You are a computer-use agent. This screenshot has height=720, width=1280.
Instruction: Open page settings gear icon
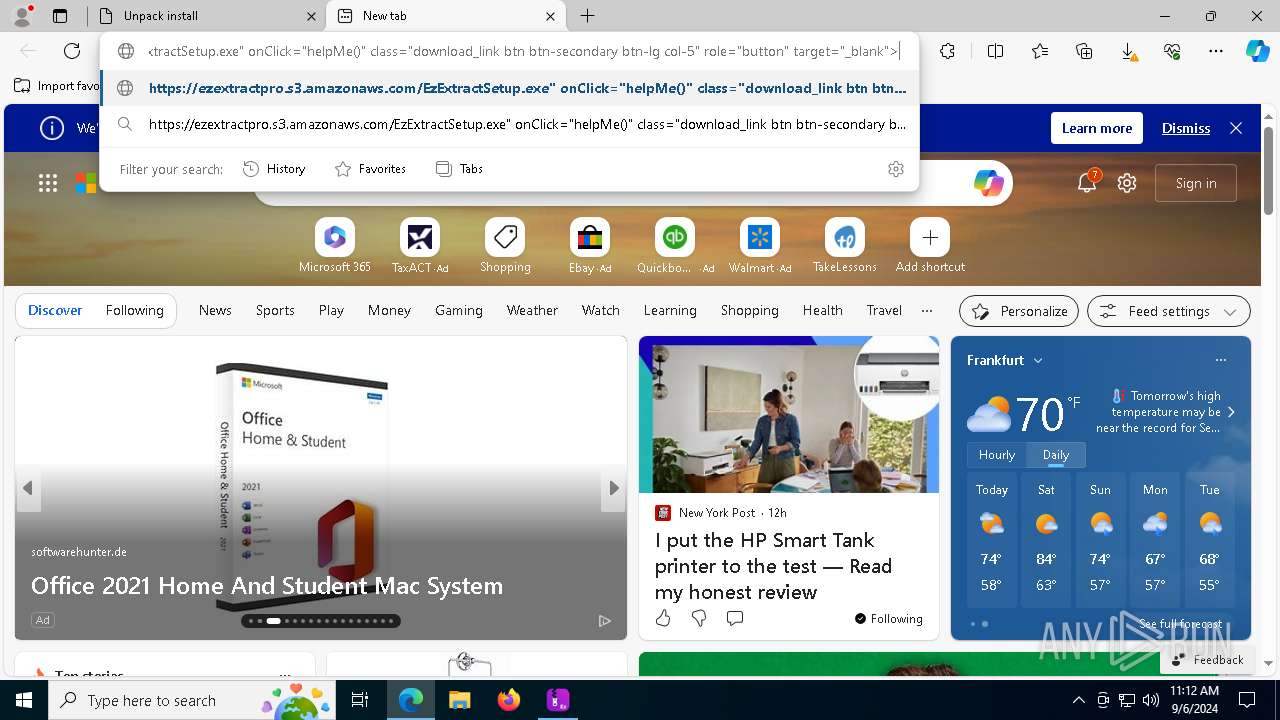point(1127,183)
